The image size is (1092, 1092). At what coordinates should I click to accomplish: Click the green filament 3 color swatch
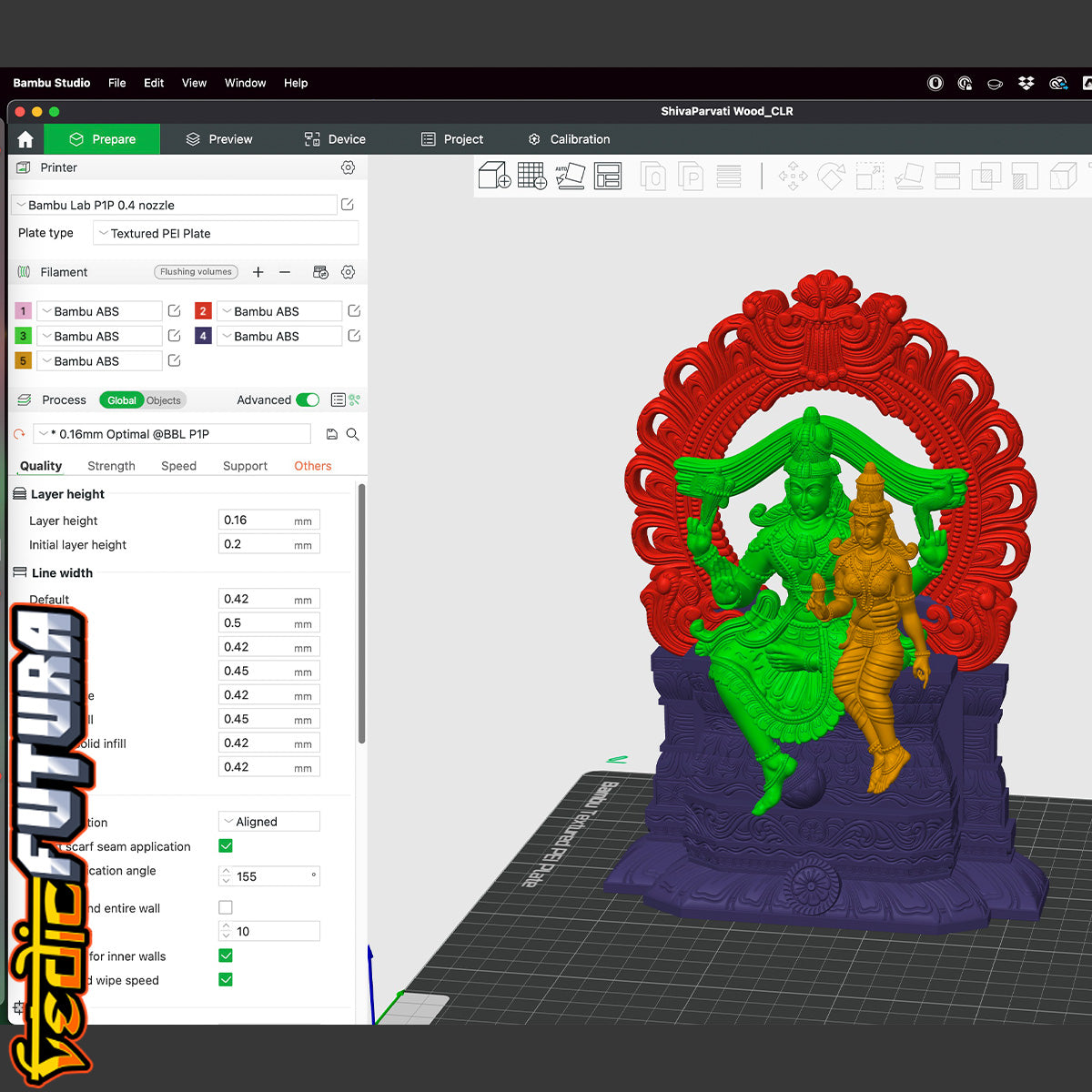[x=24, y=336]
